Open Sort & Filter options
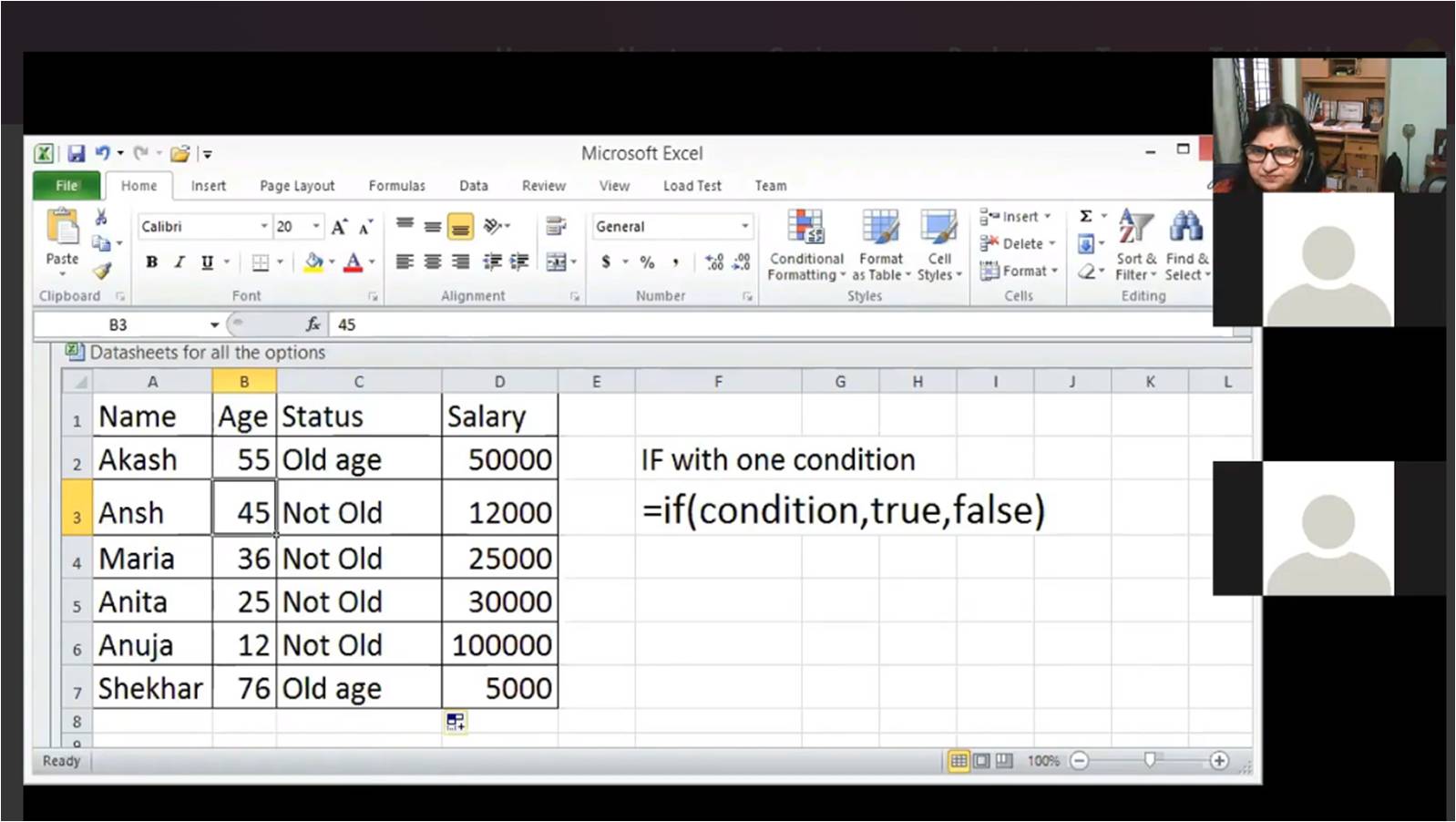Screen dimensions: 1456x822 click(x=1136, y=246)
